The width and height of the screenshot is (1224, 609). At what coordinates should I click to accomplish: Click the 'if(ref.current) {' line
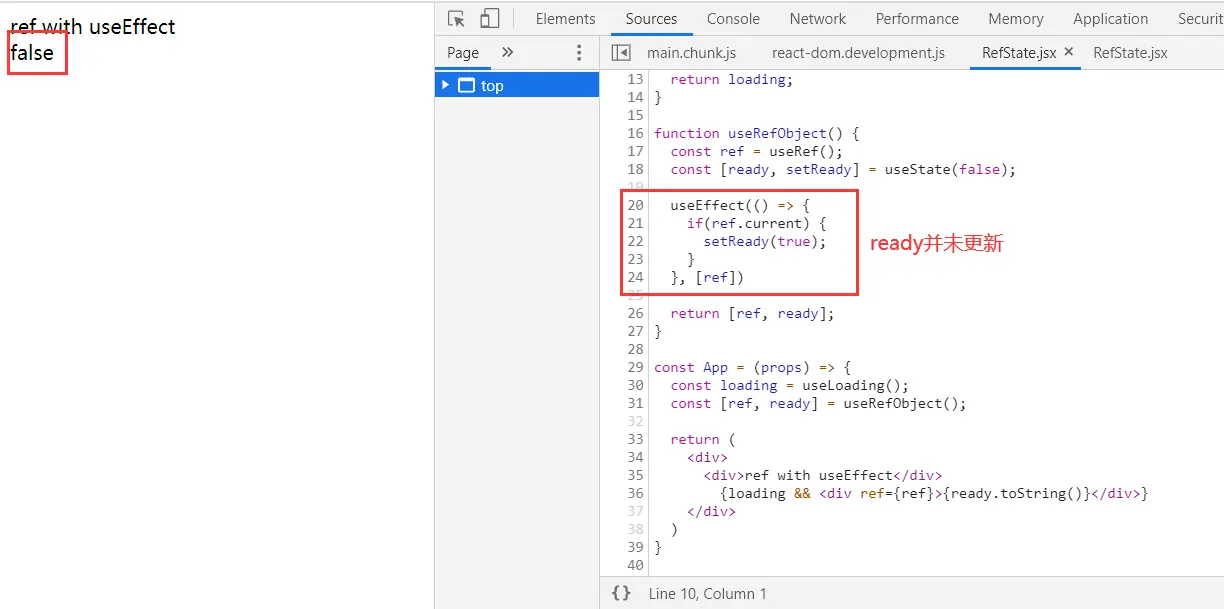(757, 224)
